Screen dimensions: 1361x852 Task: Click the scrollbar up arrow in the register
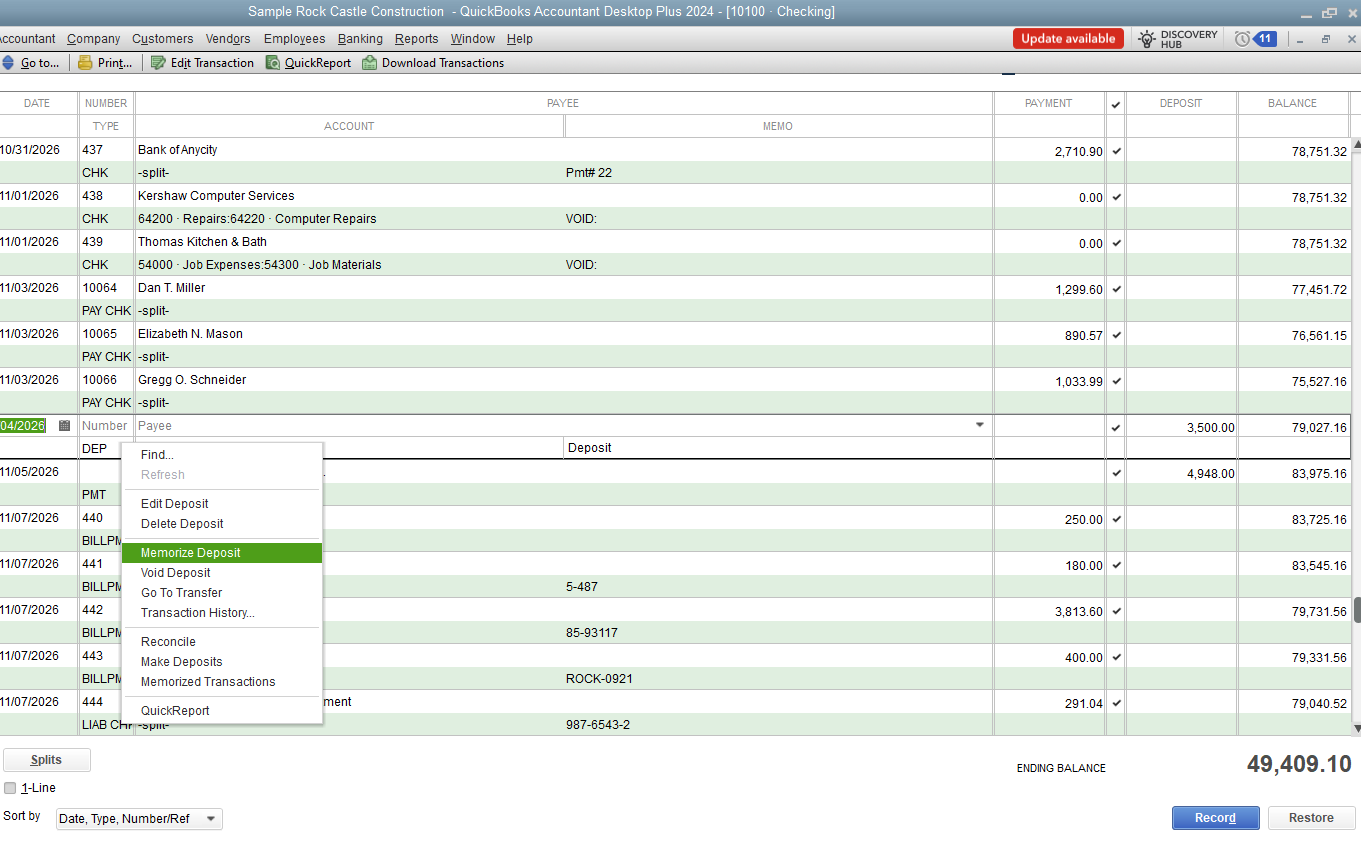(1356, 146)
